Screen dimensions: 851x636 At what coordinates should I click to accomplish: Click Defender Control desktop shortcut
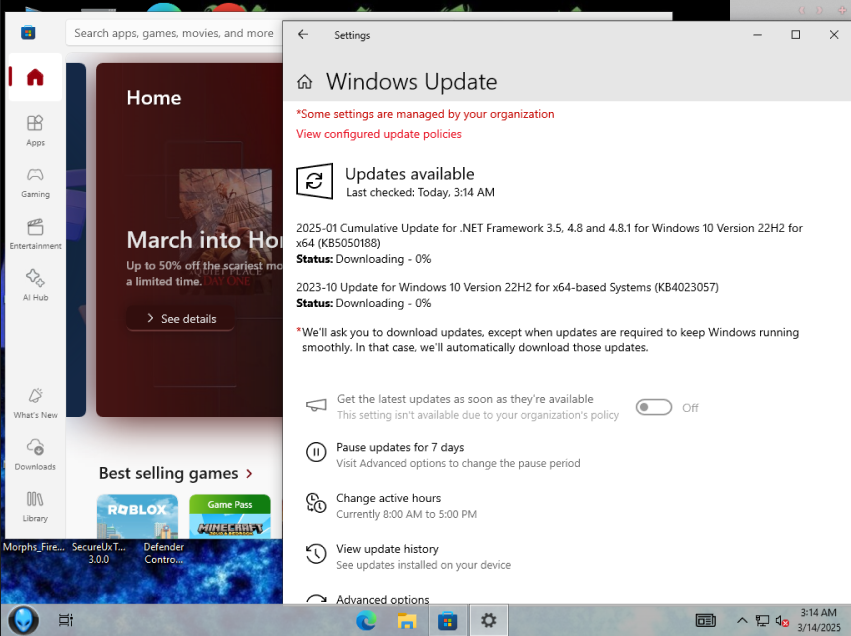164,553
